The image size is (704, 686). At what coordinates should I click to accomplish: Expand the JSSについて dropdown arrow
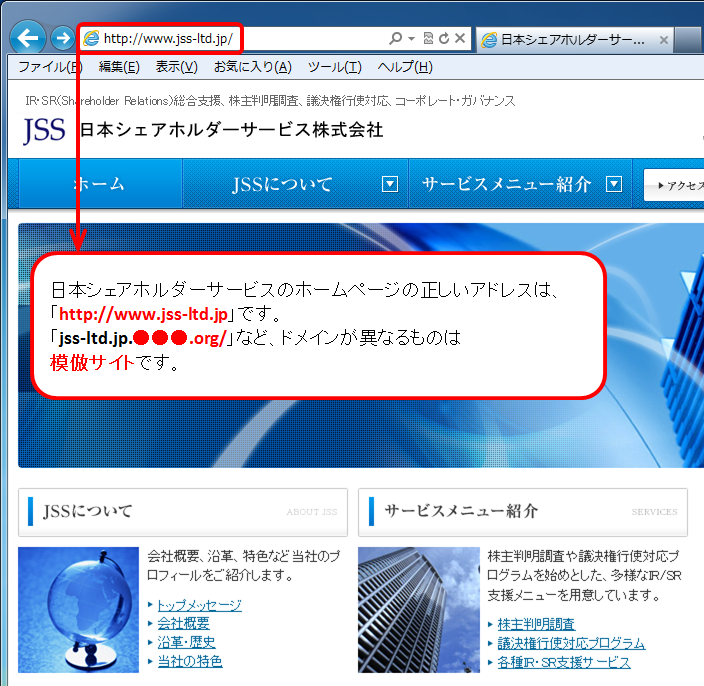[390, 184]
